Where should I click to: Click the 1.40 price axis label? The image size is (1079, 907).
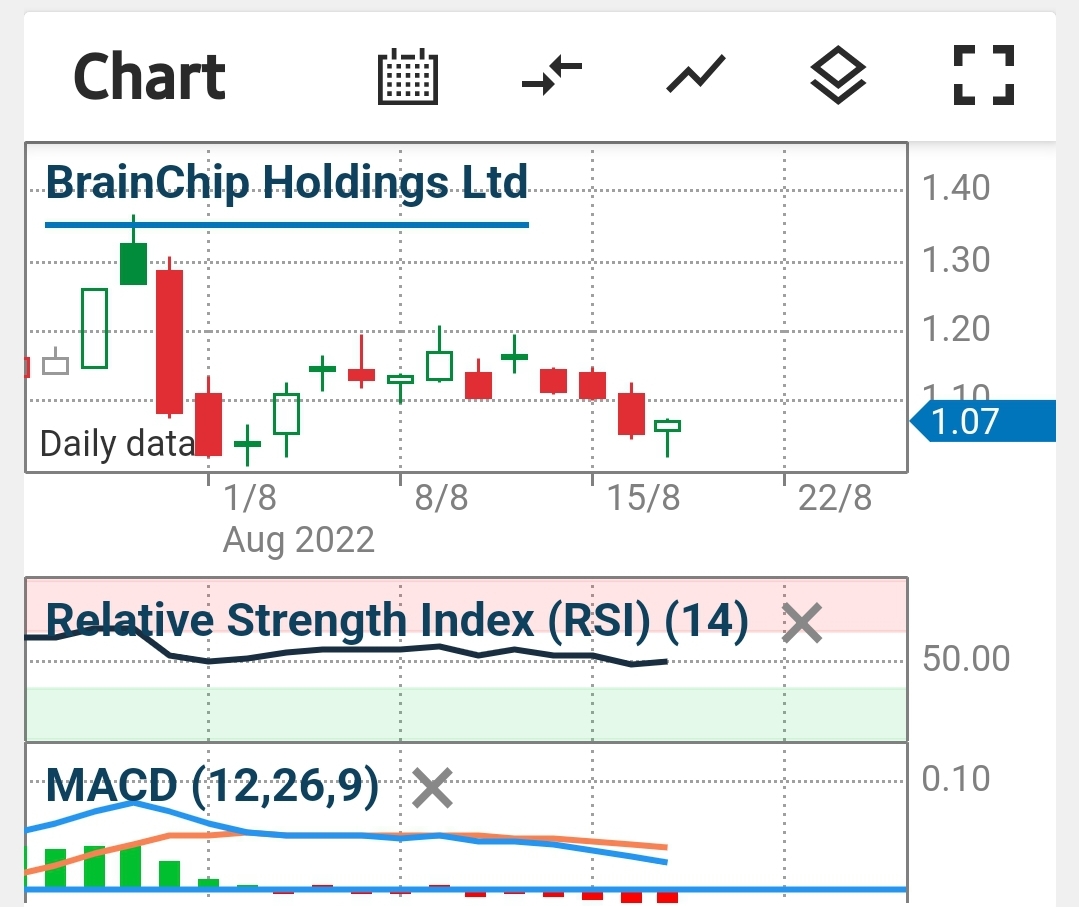click(x=956, y=188)
